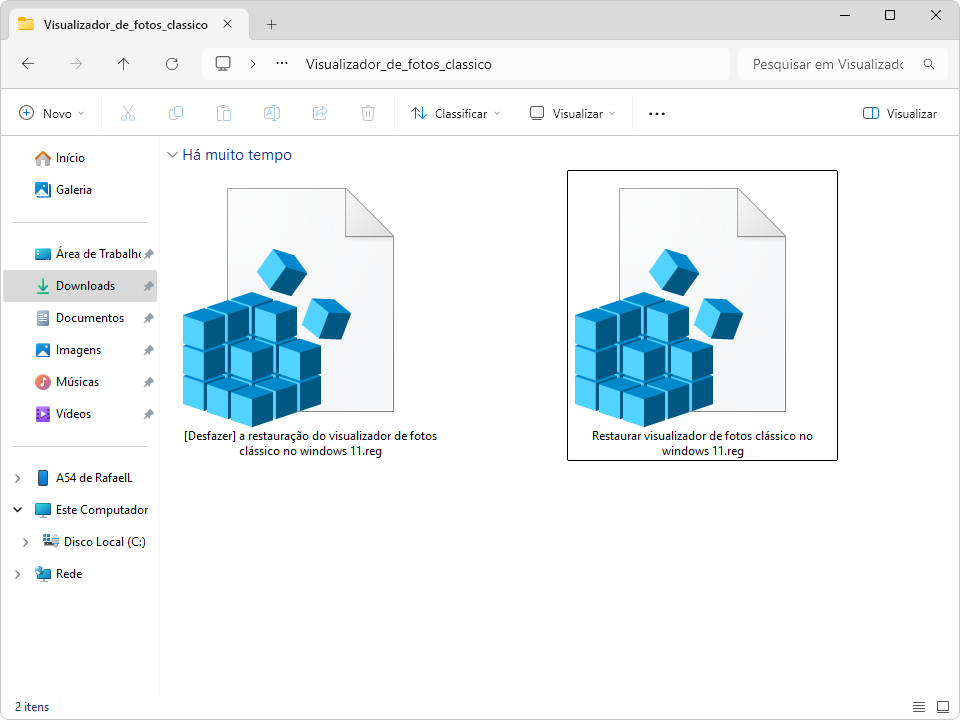Click the Share icon in toolbar

click(x=320, y=113)
